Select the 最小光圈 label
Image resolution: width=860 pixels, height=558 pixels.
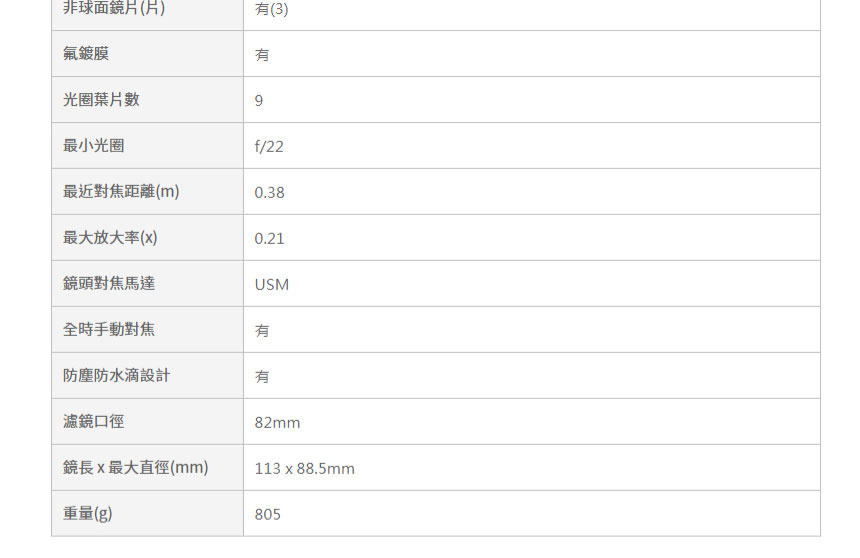coord(93,146)
